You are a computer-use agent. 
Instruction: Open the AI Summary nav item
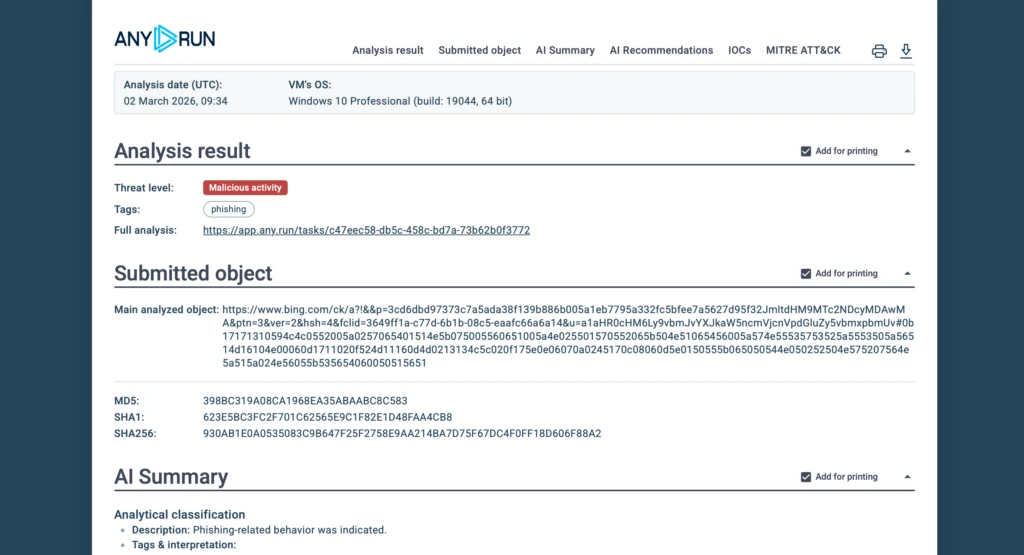pyautogui.click(x=565, y=50)
